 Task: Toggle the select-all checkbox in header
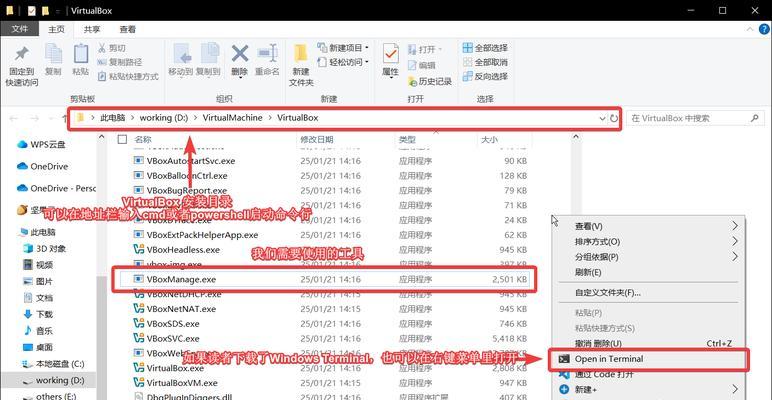point(123,140)
